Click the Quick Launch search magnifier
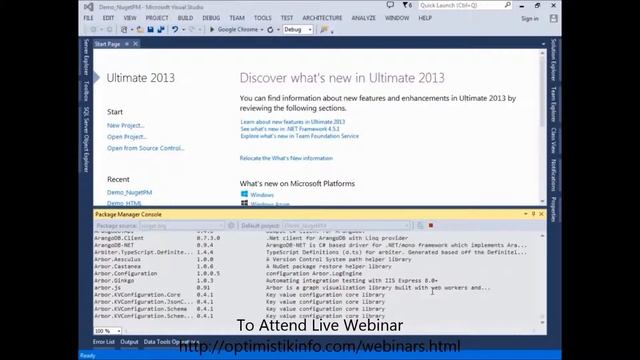Image resolution: width=640 pixels, height=360 pixels. click(507, 5)
